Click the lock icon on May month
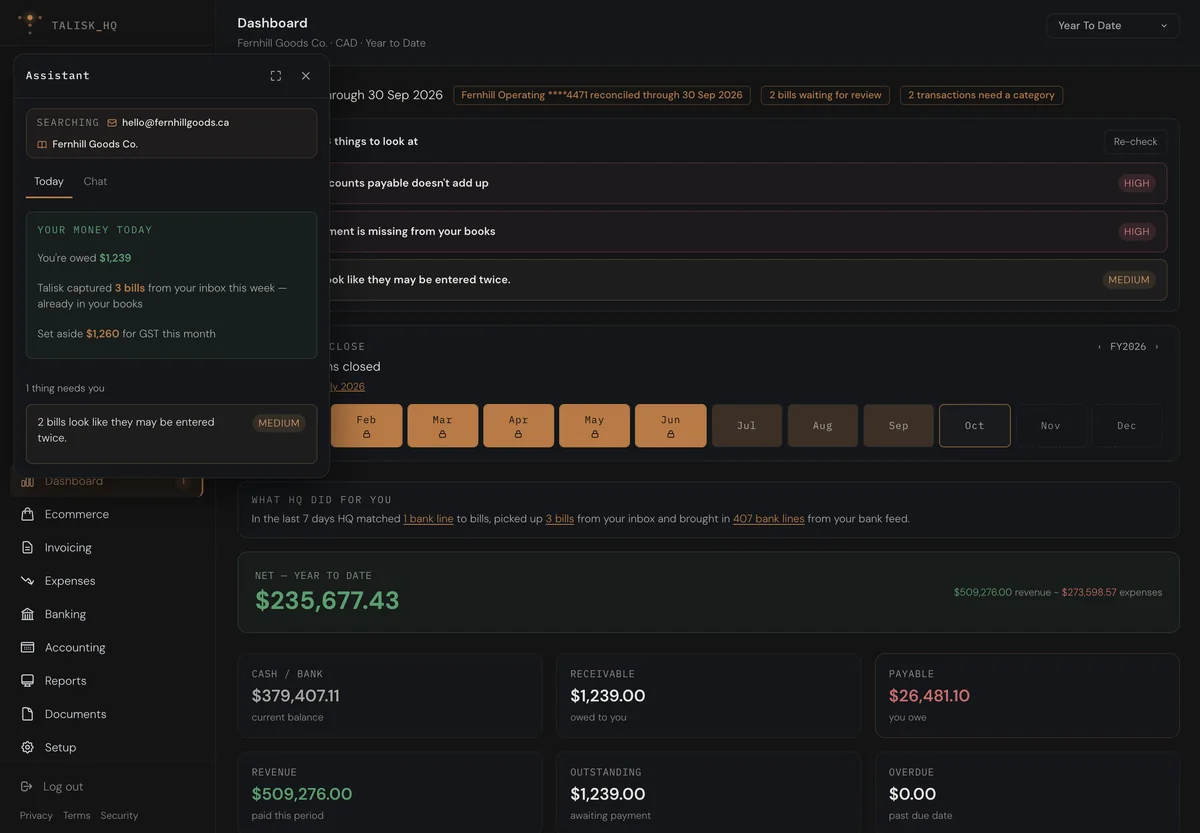1200x833 pixels. pos(594,435)
